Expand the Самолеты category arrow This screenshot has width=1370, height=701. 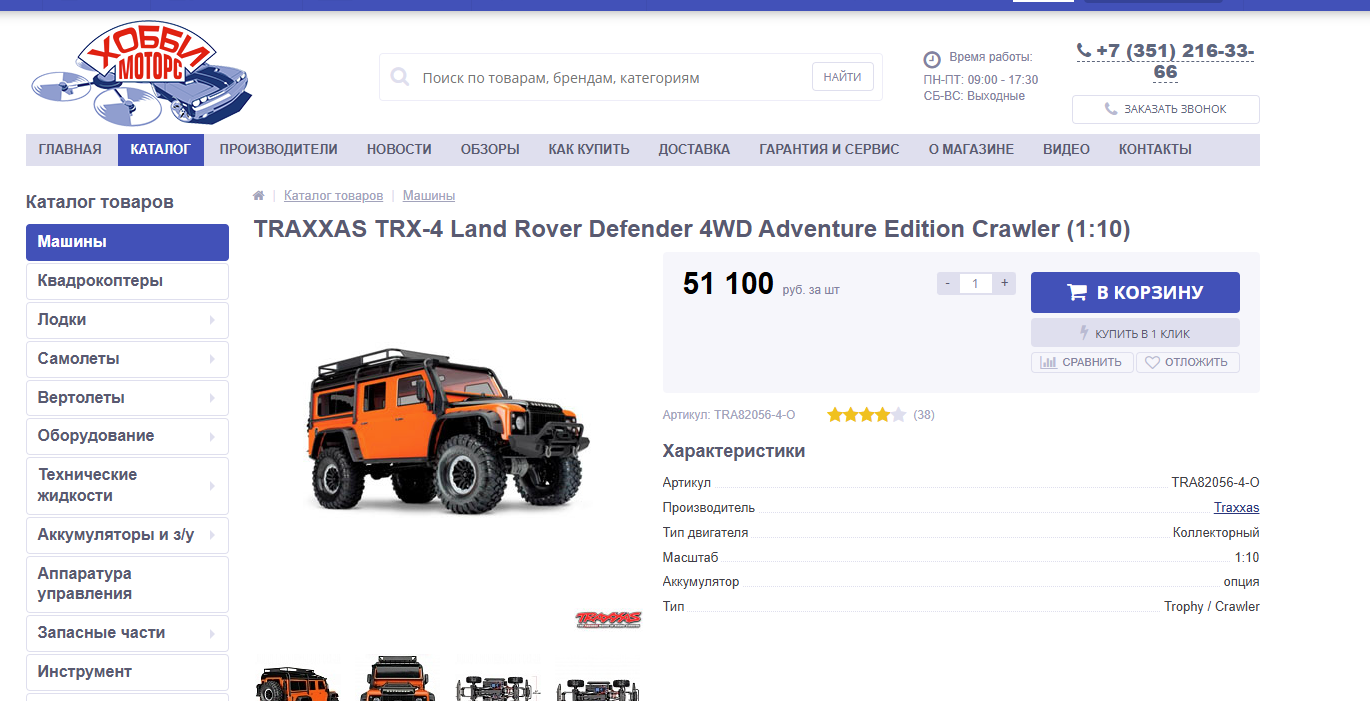(x=212, y=359)
